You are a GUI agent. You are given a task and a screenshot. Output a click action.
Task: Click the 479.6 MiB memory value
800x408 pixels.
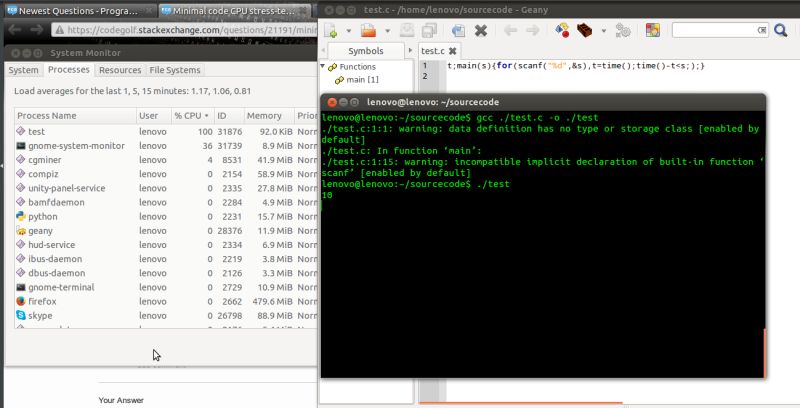tap(272, 301)
